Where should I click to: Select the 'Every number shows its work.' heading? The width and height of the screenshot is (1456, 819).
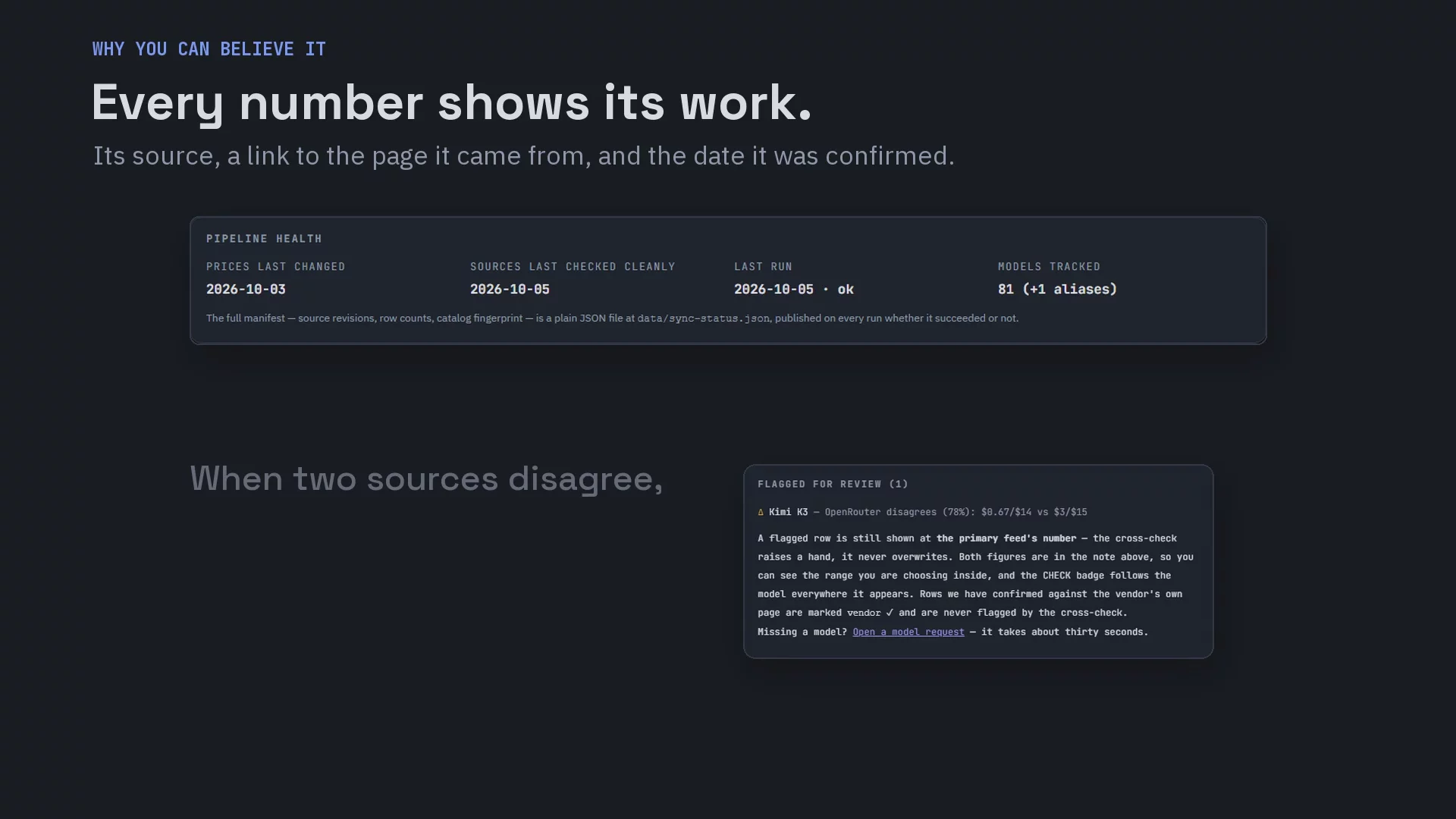(452, 103)
